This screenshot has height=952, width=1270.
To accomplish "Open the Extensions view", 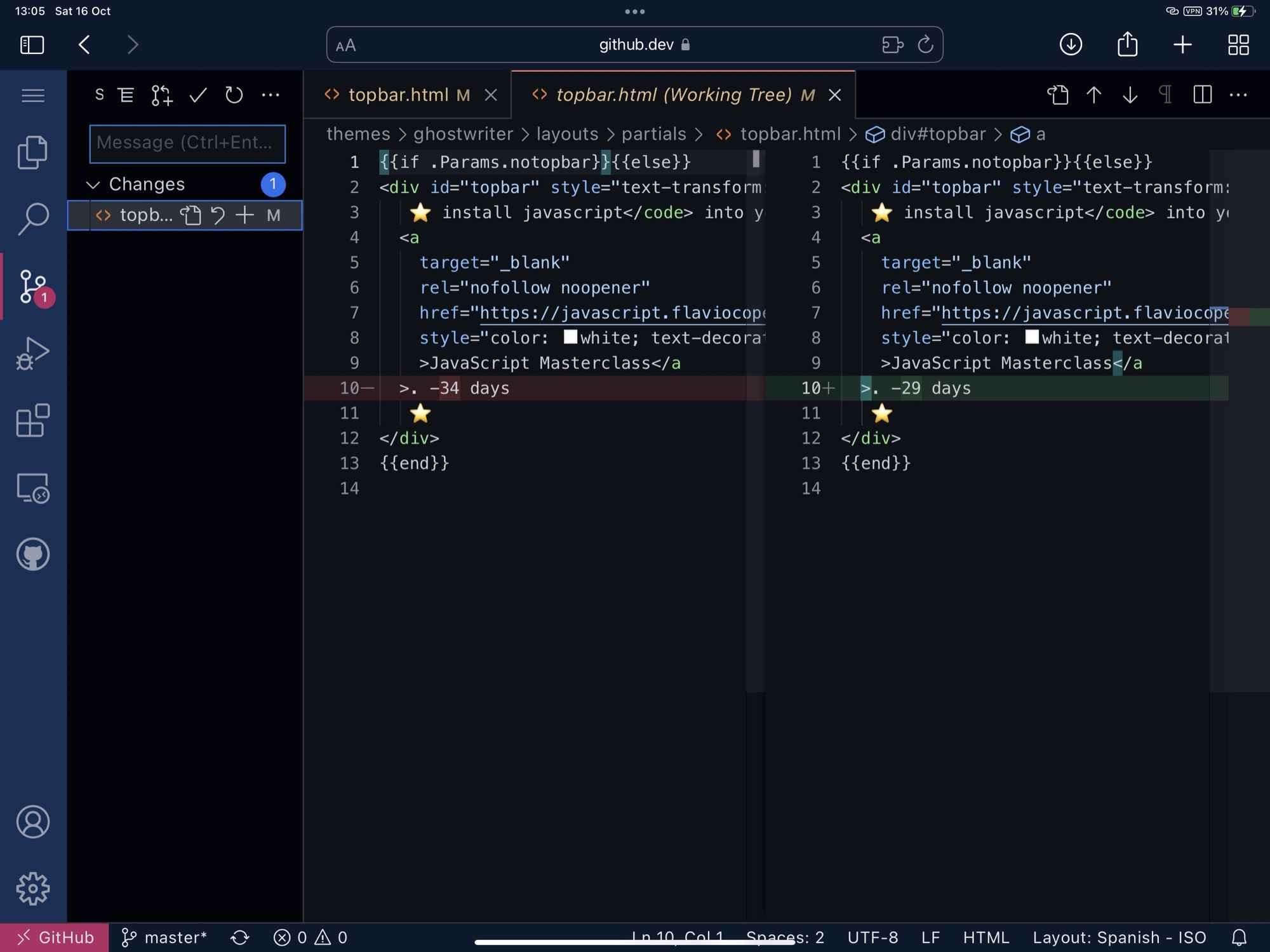I will coord(32,420).
